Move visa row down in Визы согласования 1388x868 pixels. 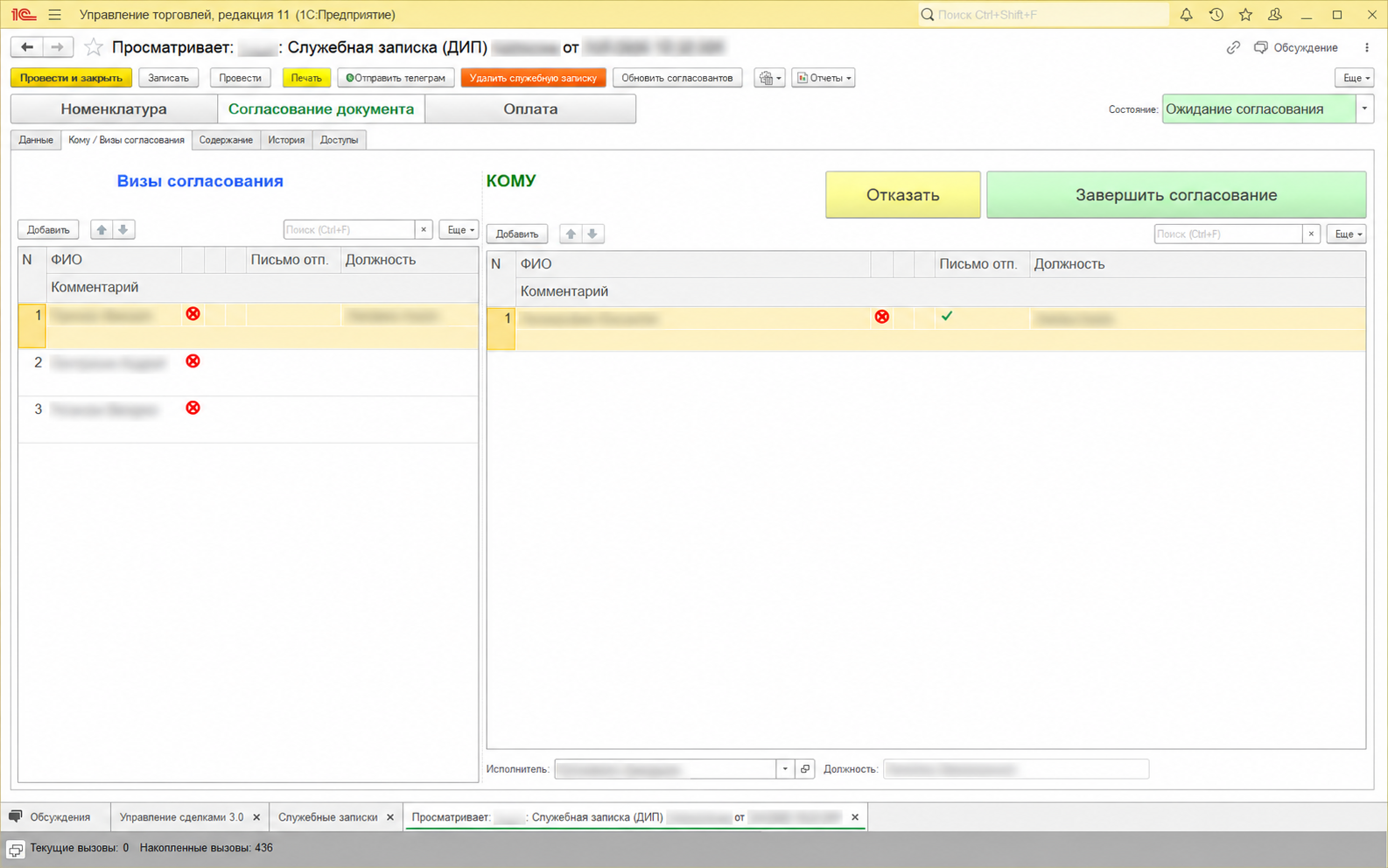pos(123,229)
